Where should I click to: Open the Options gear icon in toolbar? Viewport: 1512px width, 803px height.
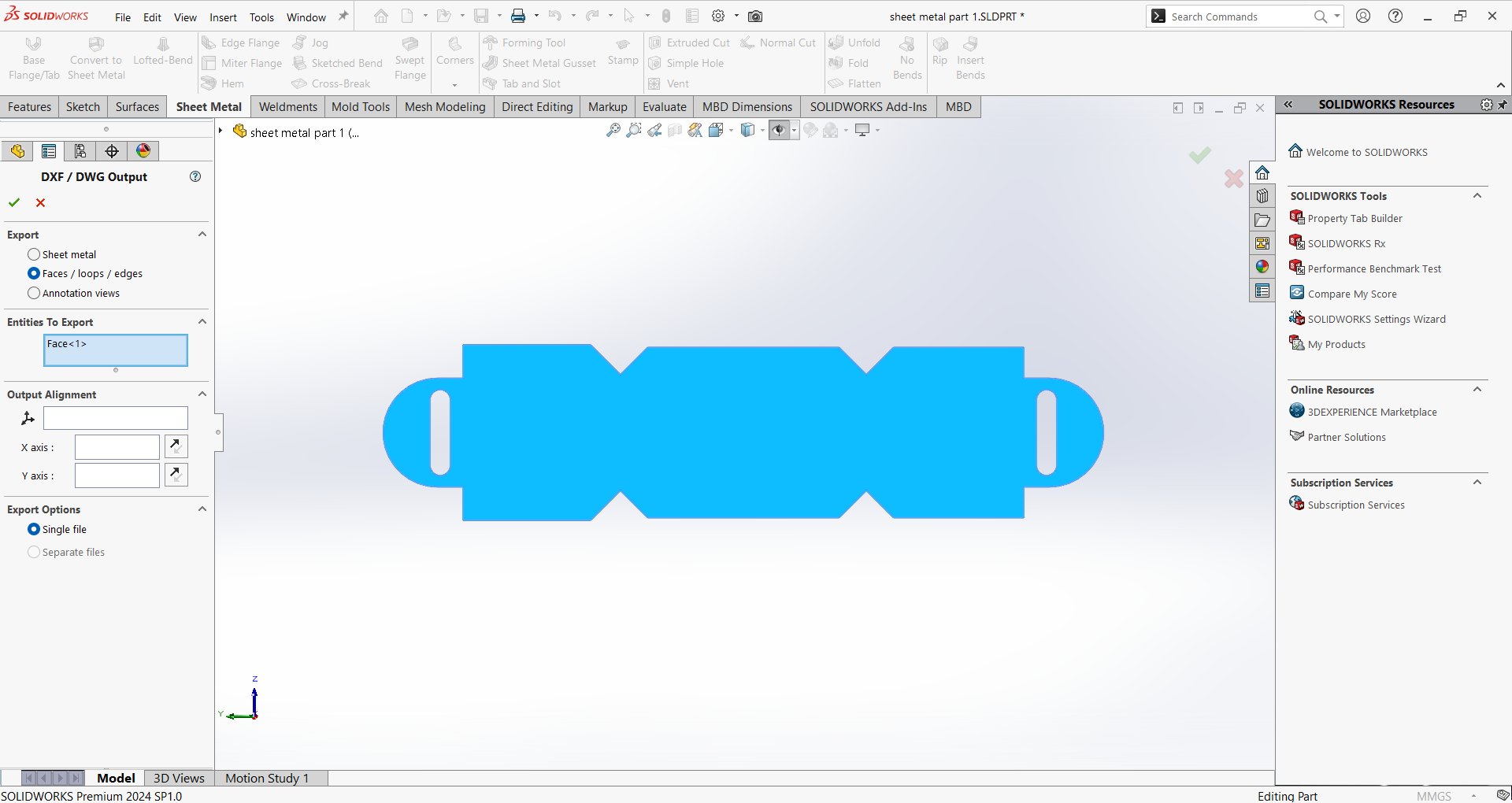pyautogui.click(x=718, y=16)
